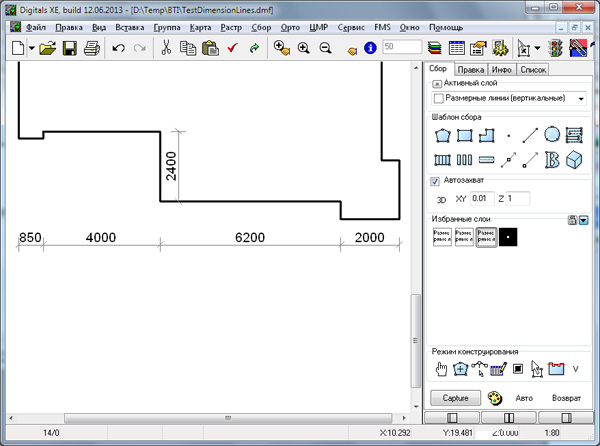Select the polygon collection template
This screenshot has height=446, width=600.
click(442, 135)
